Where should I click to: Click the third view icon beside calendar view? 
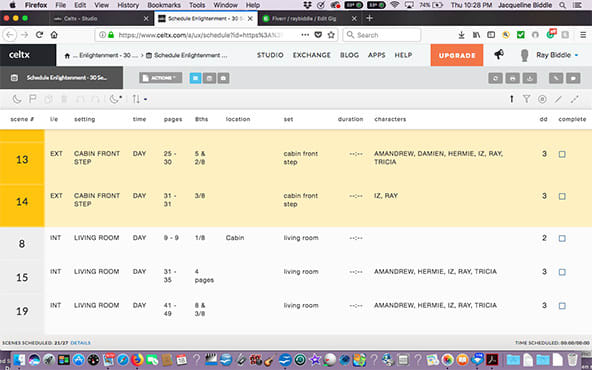(x=223, y=78)
